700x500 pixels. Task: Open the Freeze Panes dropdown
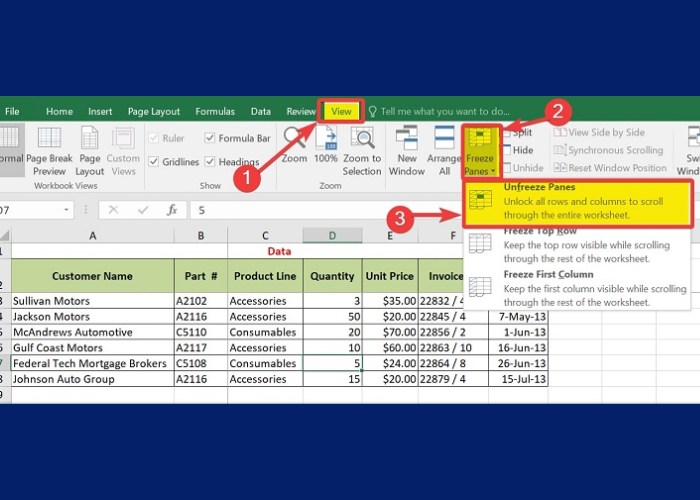480,150
